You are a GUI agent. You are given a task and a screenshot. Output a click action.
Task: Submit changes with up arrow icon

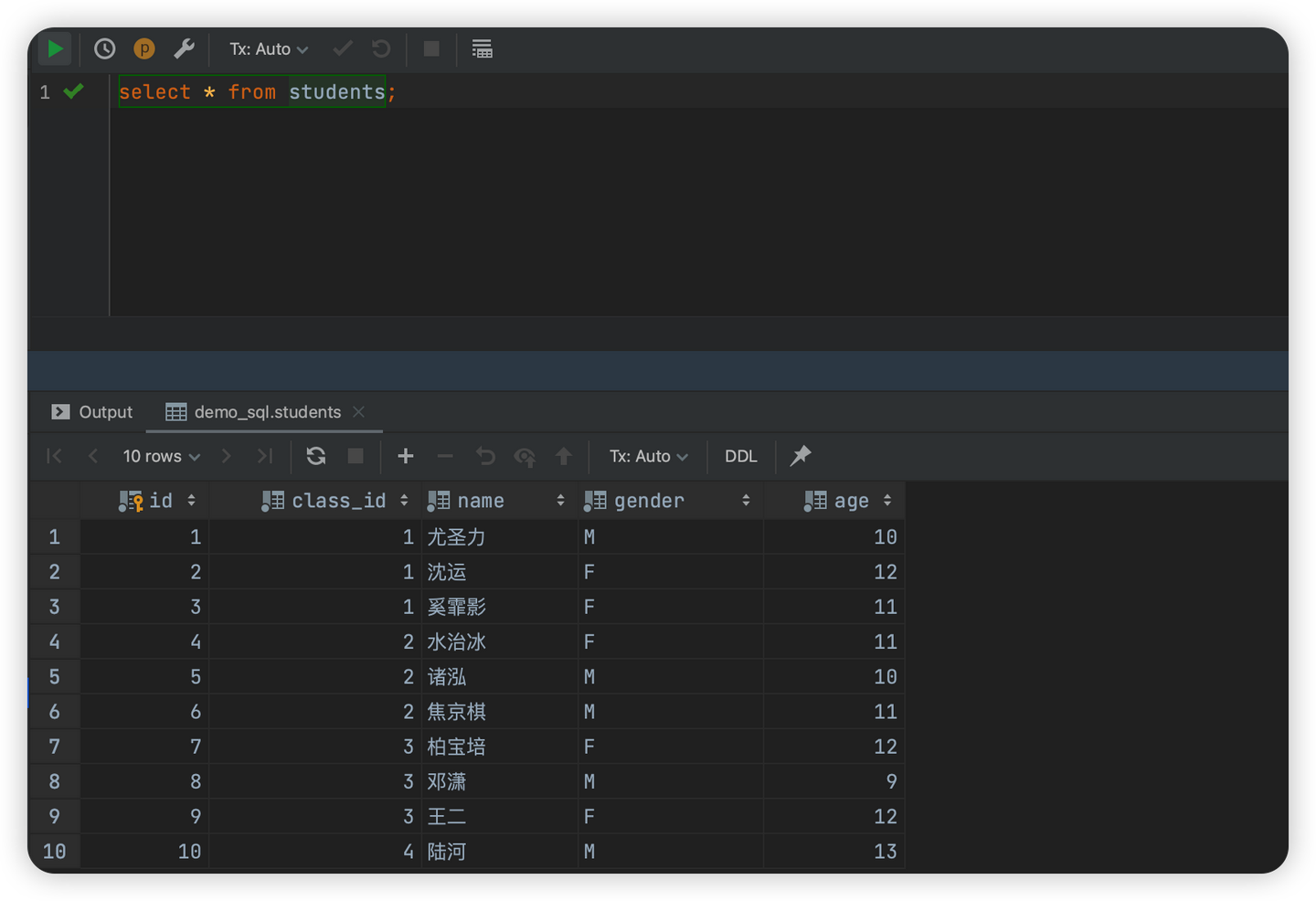click(x=564, y=455)
